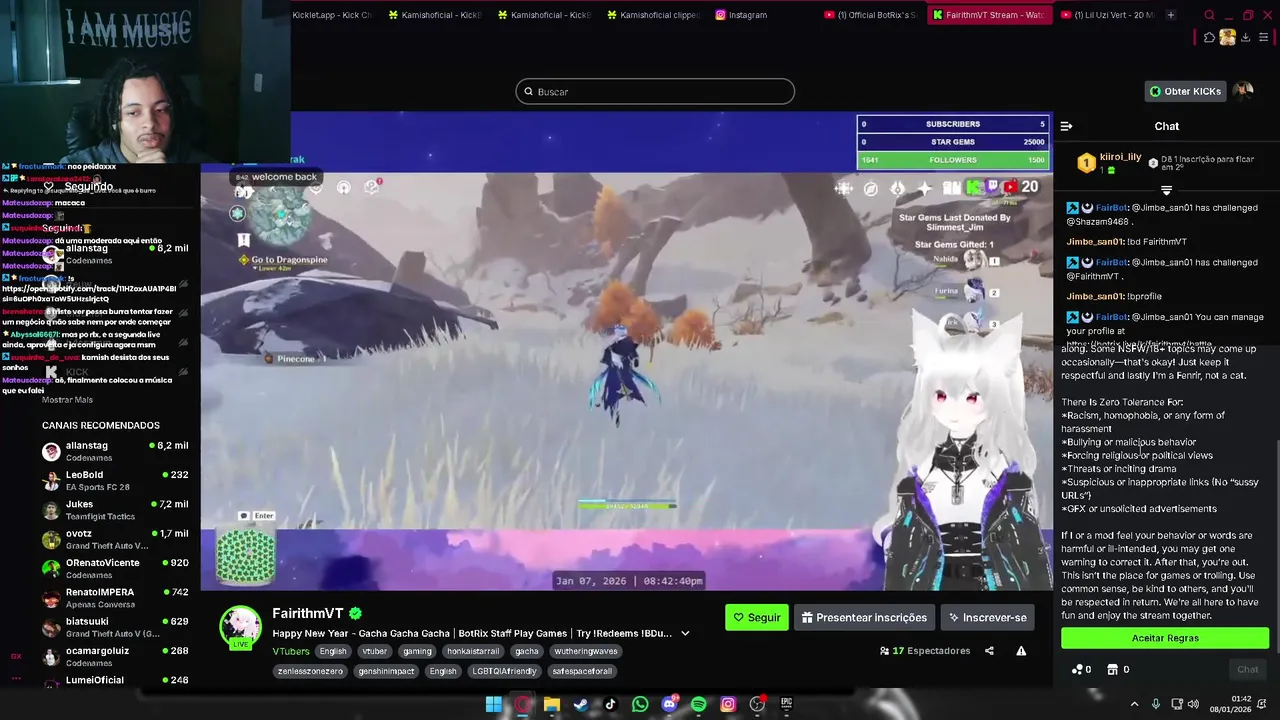Click FairBot username in first chat message
Viewport: 1280px width, 720px height.
(1112, 208)
